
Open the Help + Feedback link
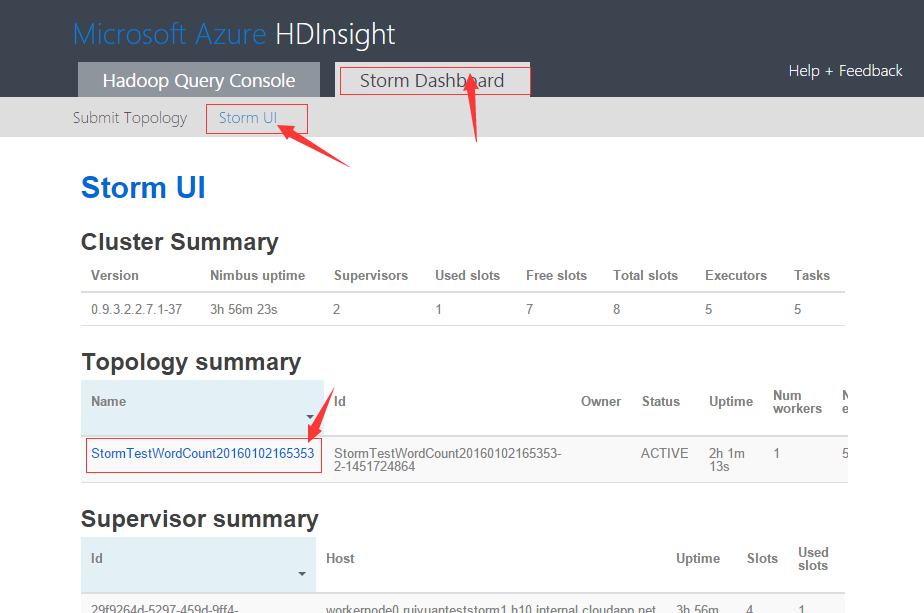point(845,71)
